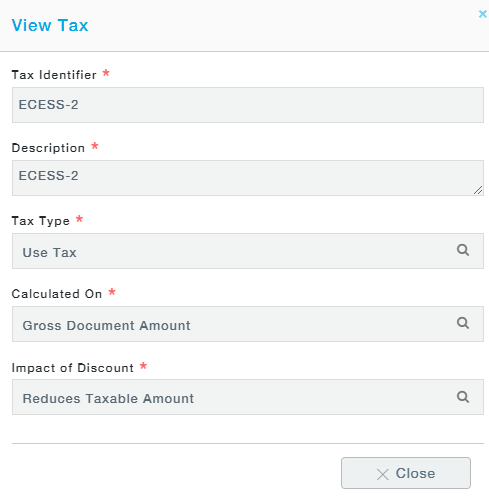Click the red asterisk beside Impact of Discount
The image size is (489, 504).
(x=143, y=366)
